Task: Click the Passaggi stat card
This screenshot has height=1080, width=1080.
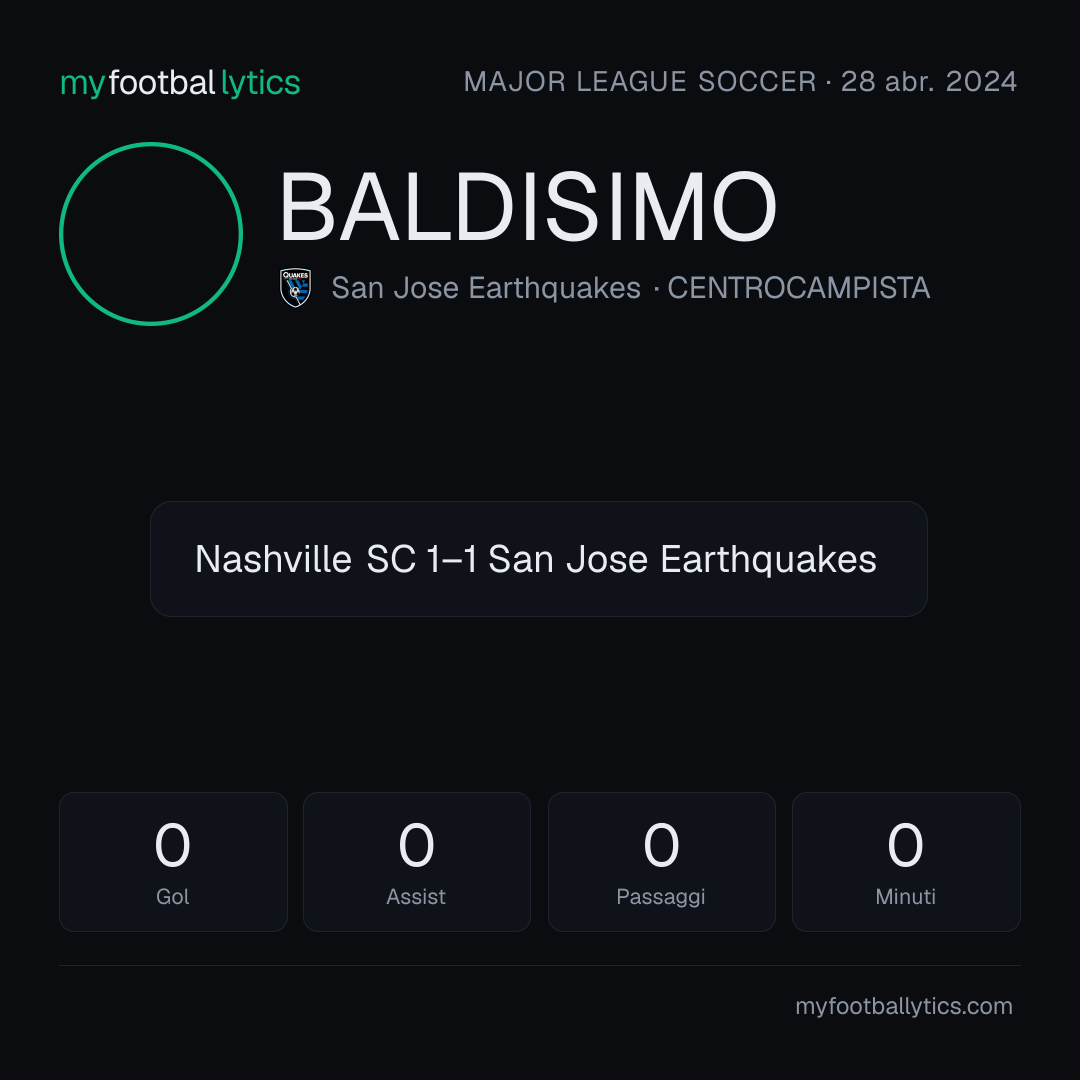Action: [661, 862]
